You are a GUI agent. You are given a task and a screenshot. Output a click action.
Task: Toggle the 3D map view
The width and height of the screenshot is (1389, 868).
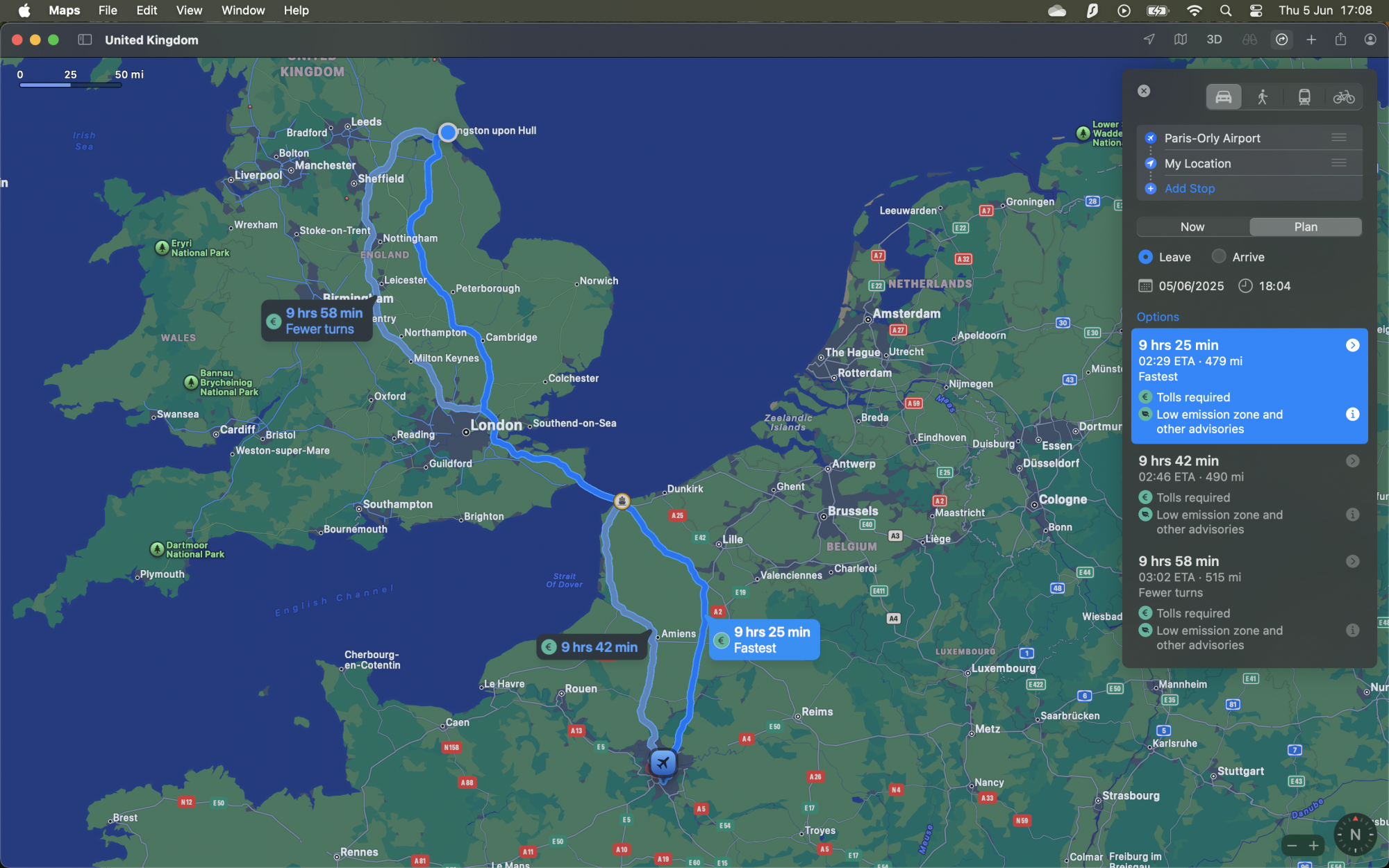pos(1214,40)
